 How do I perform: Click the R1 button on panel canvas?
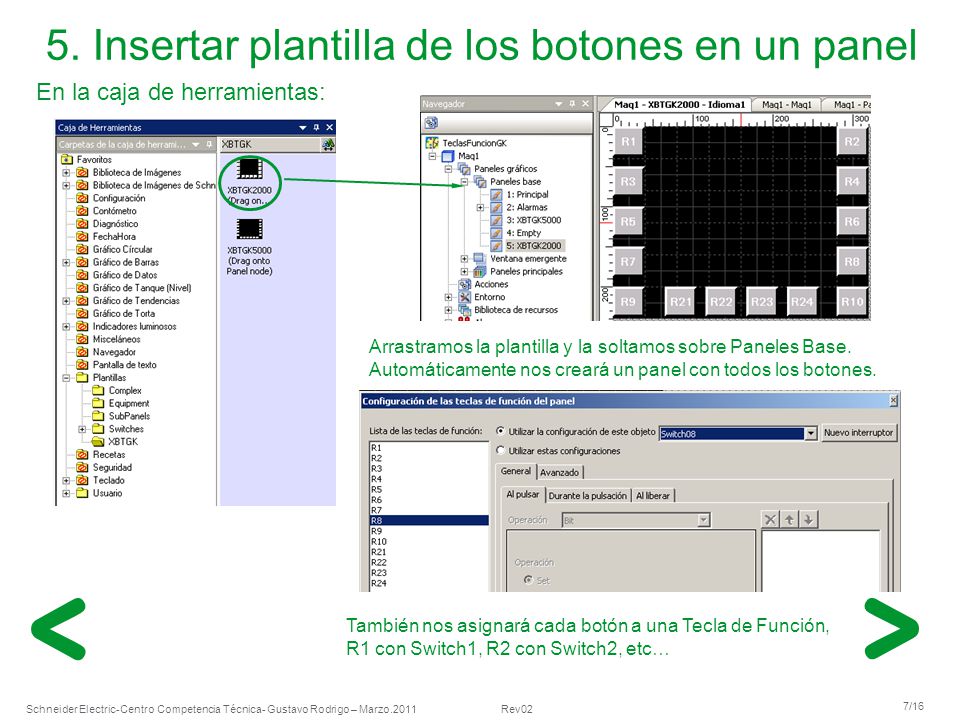click(x=628, y=141)
